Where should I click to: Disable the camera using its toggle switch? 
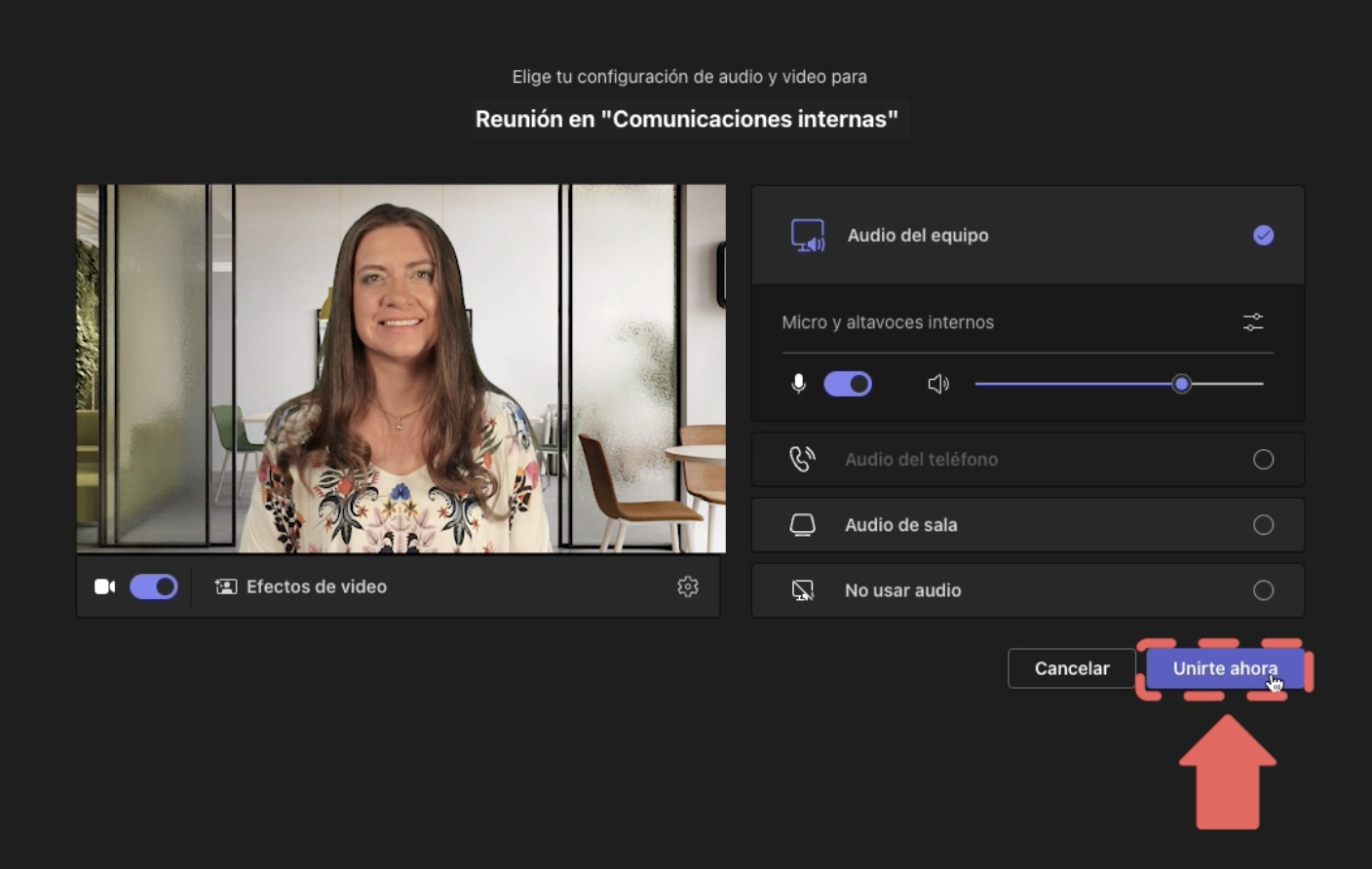(x=154, y=586)
